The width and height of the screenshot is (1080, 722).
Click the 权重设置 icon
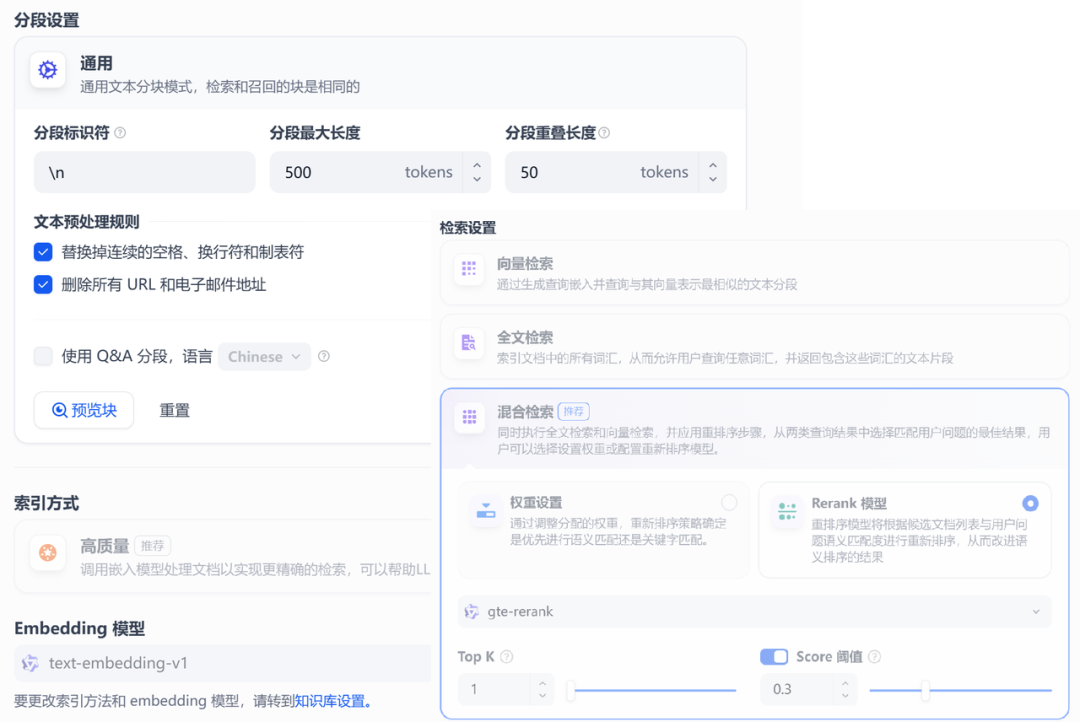486,511
